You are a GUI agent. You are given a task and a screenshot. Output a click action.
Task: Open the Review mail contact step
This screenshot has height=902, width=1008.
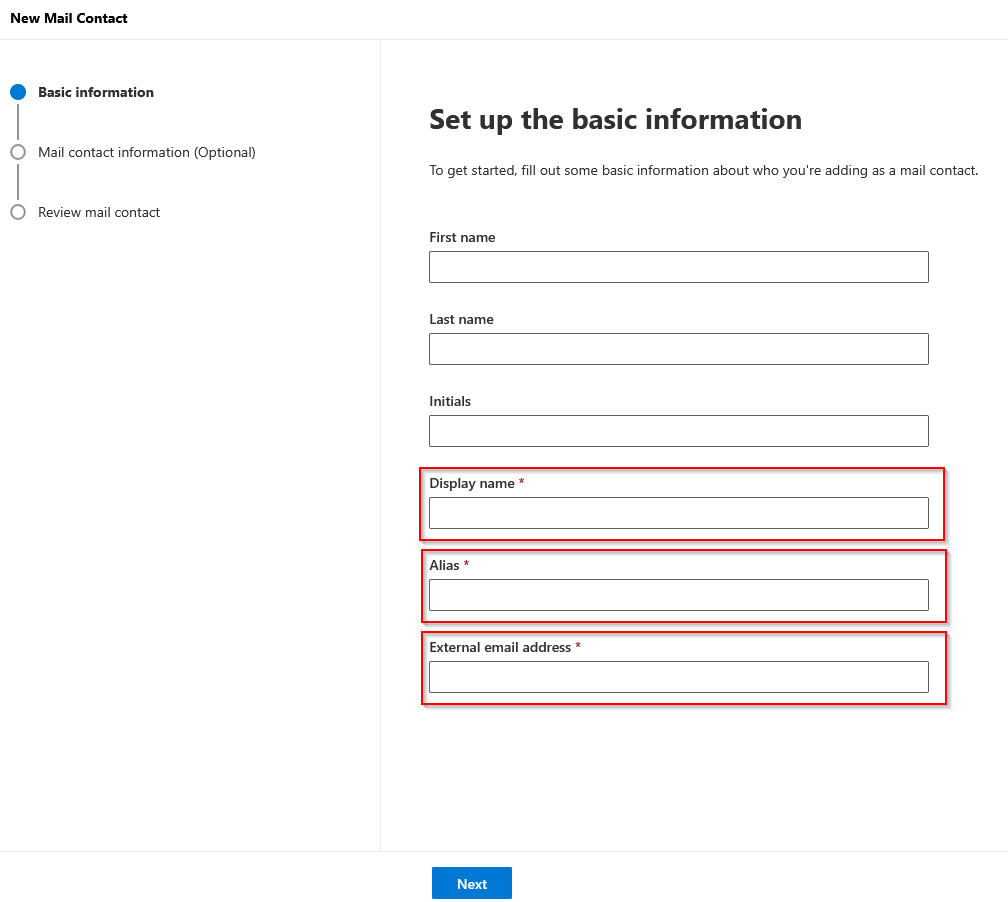99,212
